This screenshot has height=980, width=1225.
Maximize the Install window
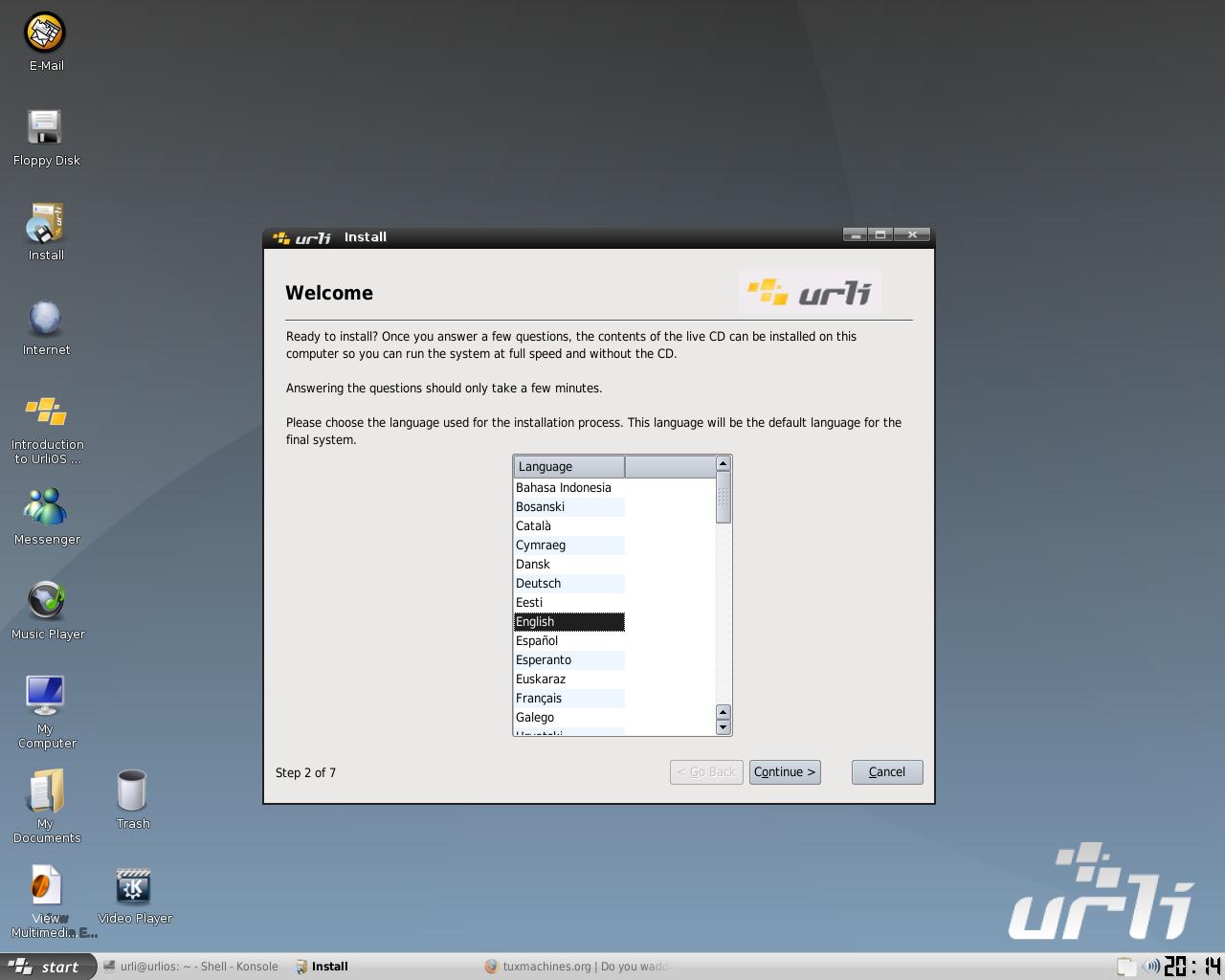point(880,234)
